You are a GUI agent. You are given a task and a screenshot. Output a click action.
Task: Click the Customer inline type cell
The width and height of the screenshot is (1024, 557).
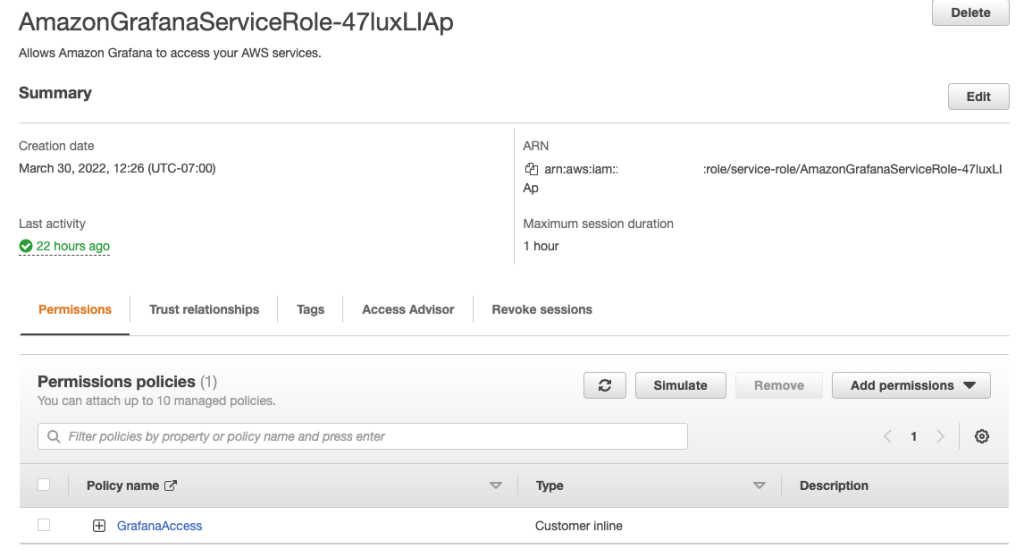579,526
